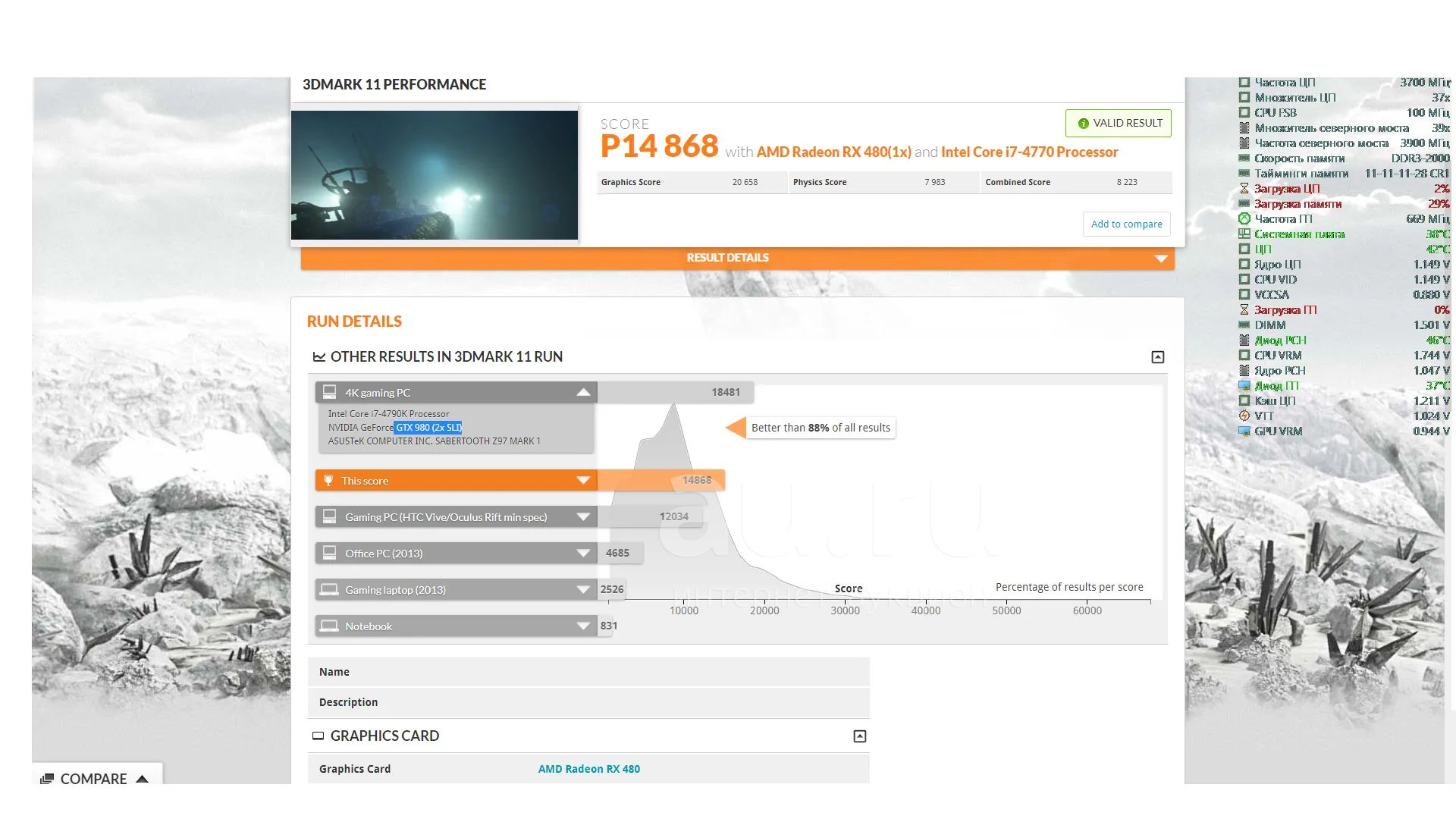This screenshot has width=1456, height=819.
Task: Click the trophy icon beside This score
Action: (x=328, y=480)
